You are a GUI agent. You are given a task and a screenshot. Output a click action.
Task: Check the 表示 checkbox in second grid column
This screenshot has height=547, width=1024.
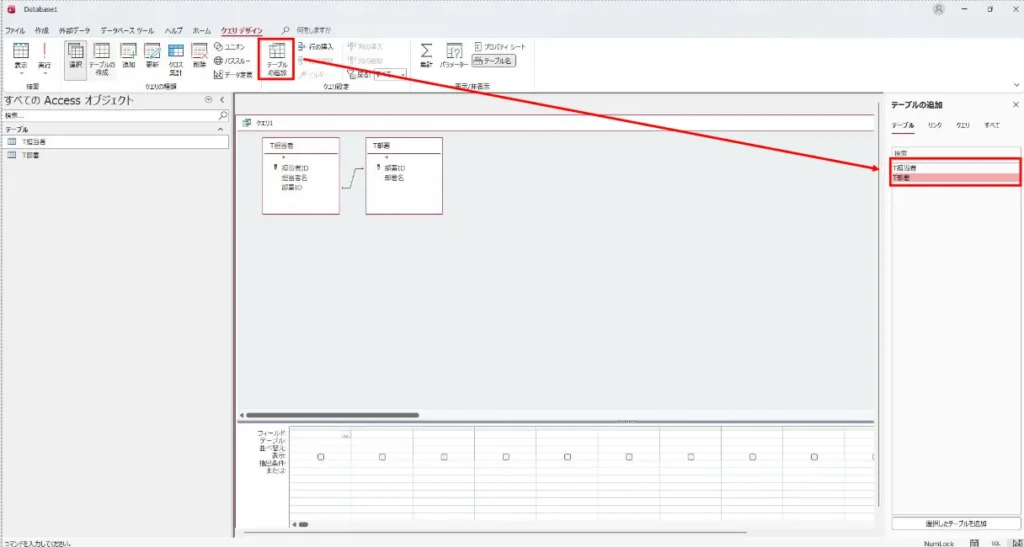tap(382, 457)
